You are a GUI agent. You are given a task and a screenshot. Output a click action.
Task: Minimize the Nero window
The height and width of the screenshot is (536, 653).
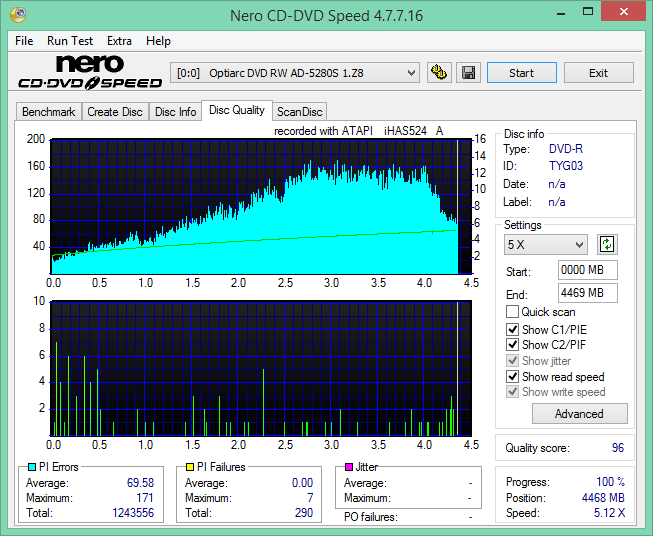561,12
